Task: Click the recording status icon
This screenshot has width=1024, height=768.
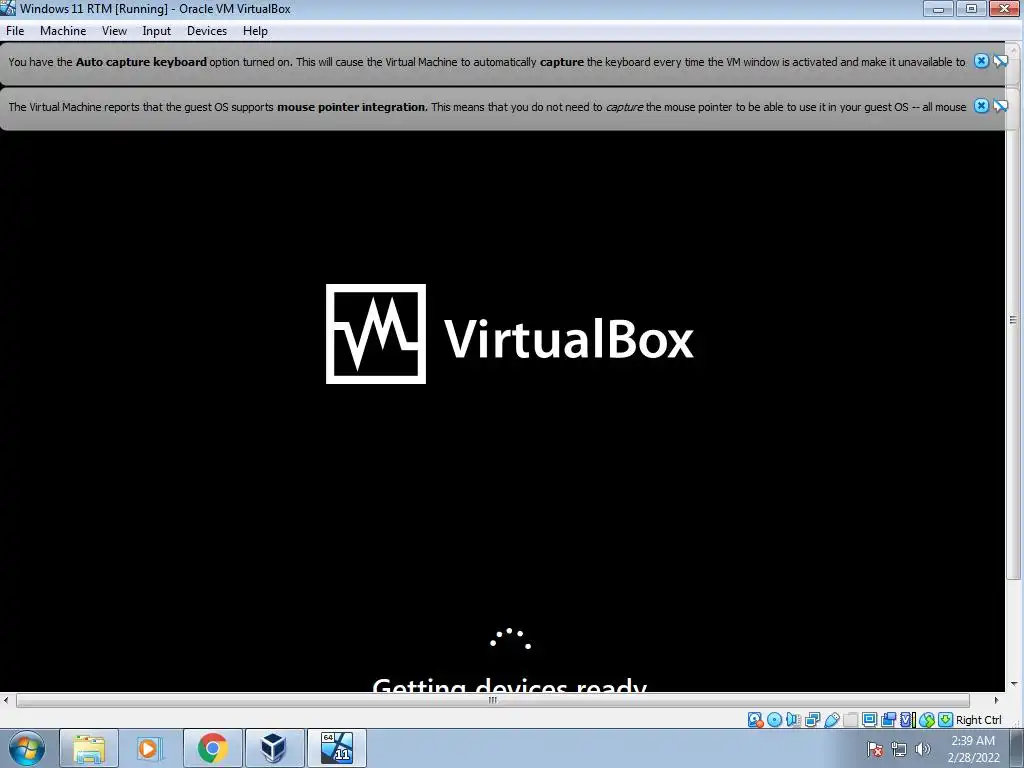Action: (x=888, y=720)
